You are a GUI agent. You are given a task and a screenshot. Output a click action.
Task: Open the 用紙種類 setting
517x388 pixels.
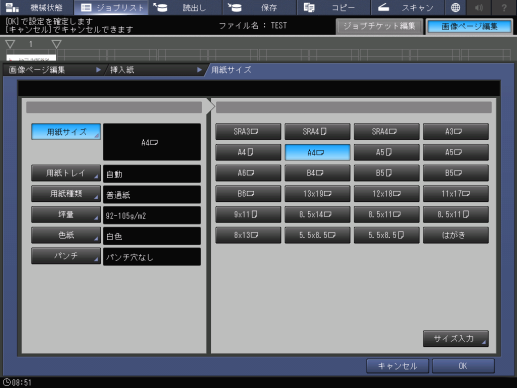tap(66, 194)
